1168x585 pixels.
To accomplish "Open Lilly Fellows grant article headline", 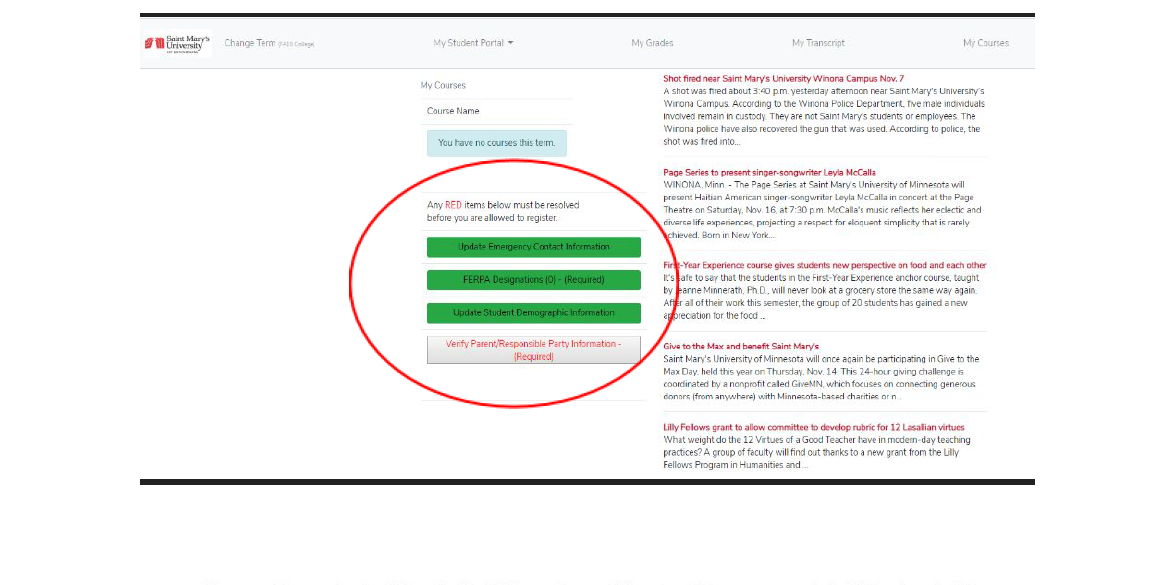I will [x=813, y=427].
